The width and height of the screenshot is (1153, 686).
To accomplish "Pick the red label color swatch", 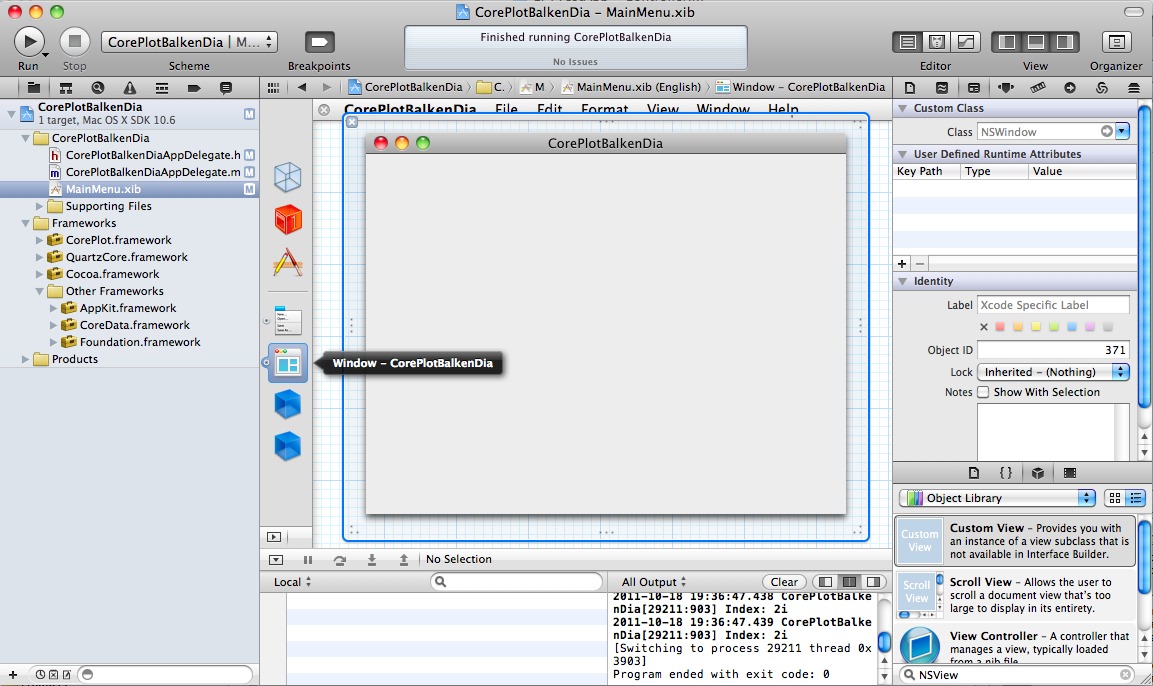I will tap(1000, 327).
